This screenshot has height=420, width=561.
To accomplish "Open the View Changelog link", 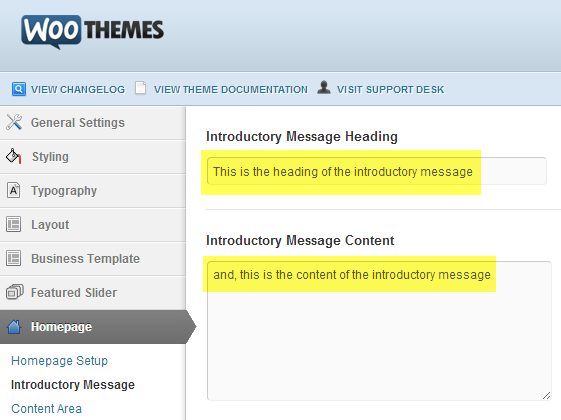I will click(x=78, y=89).
